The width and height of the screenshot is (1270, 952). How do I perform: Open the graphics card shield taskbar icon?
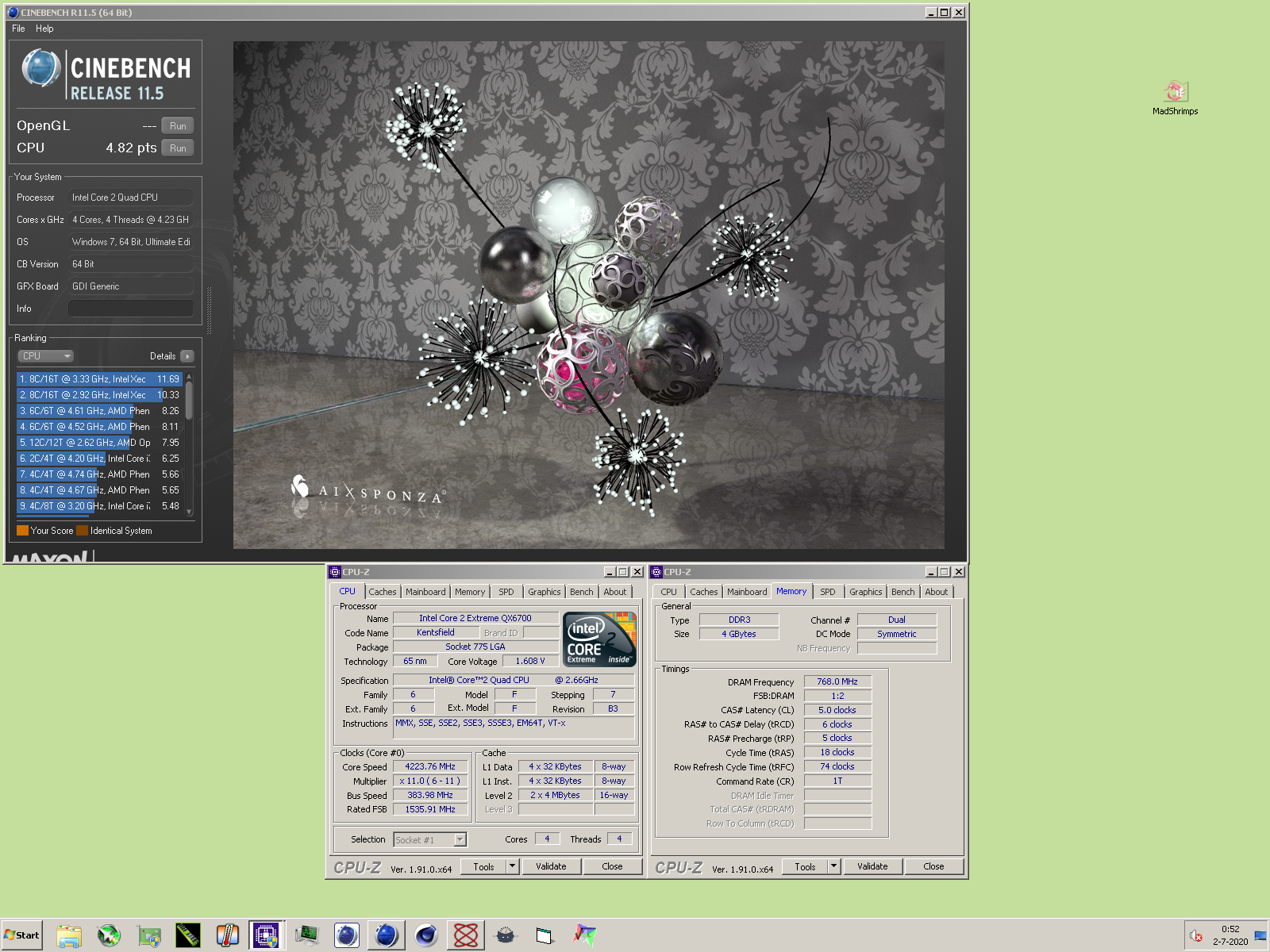(x=148, y=935)
